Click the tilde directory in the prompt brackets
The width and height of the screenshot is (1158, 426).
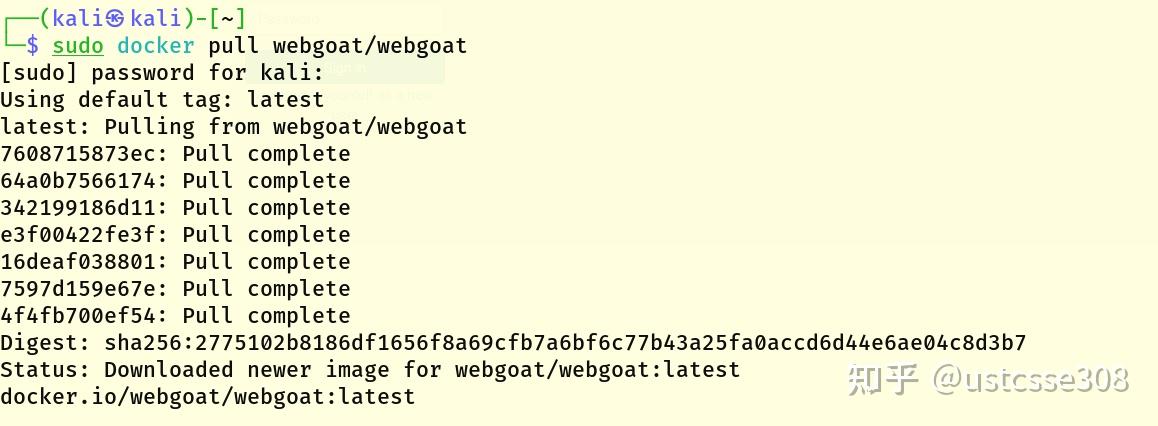point(228,19)
